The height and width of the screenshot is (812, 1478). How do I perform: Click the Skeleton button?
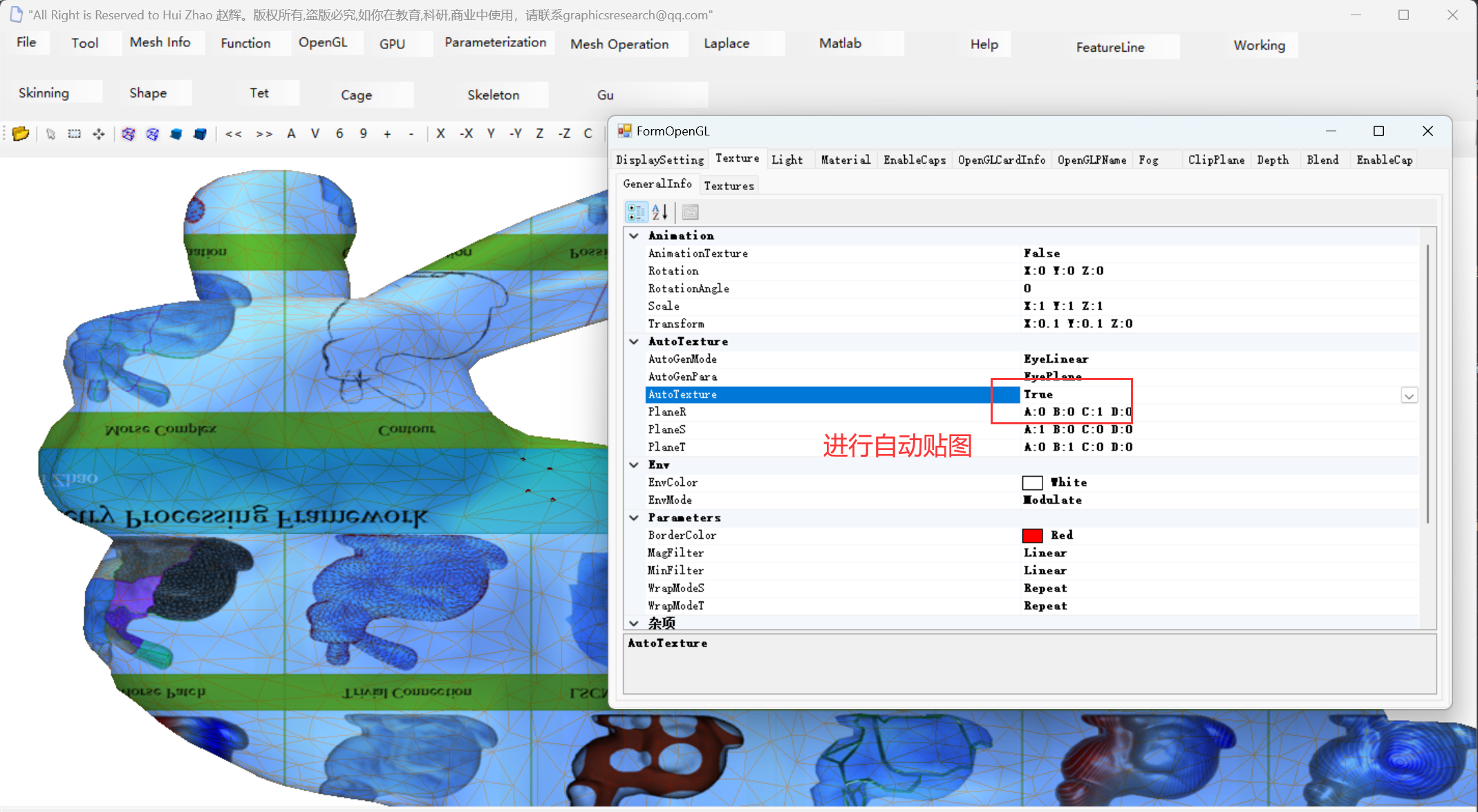493,95
